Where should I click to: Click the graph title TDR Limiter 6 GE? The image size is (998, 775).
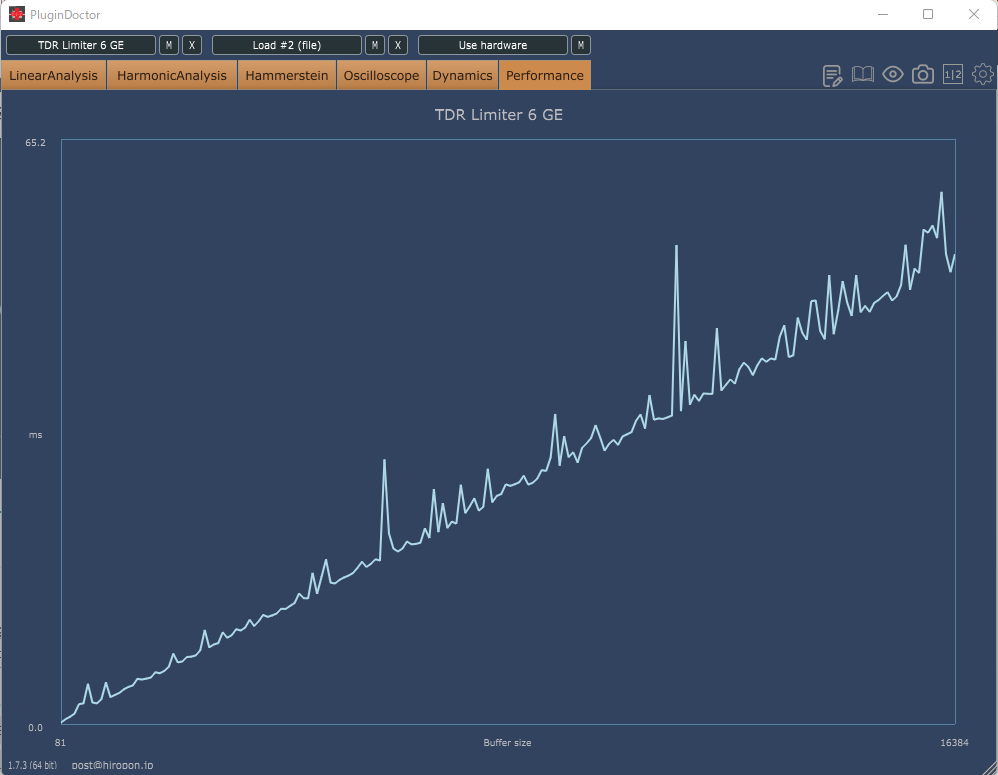[x=499, y=115]
